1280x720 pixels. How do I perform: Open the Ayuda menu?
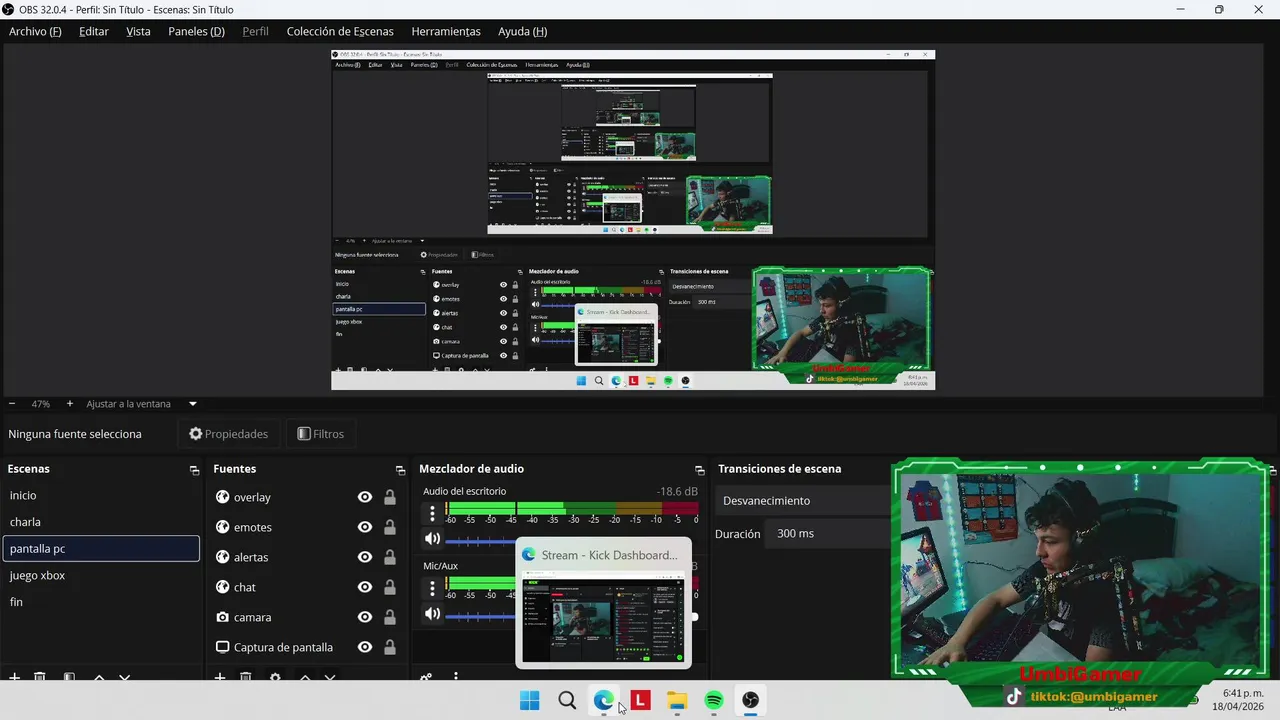pyautogui.click(x=522, y=31)
